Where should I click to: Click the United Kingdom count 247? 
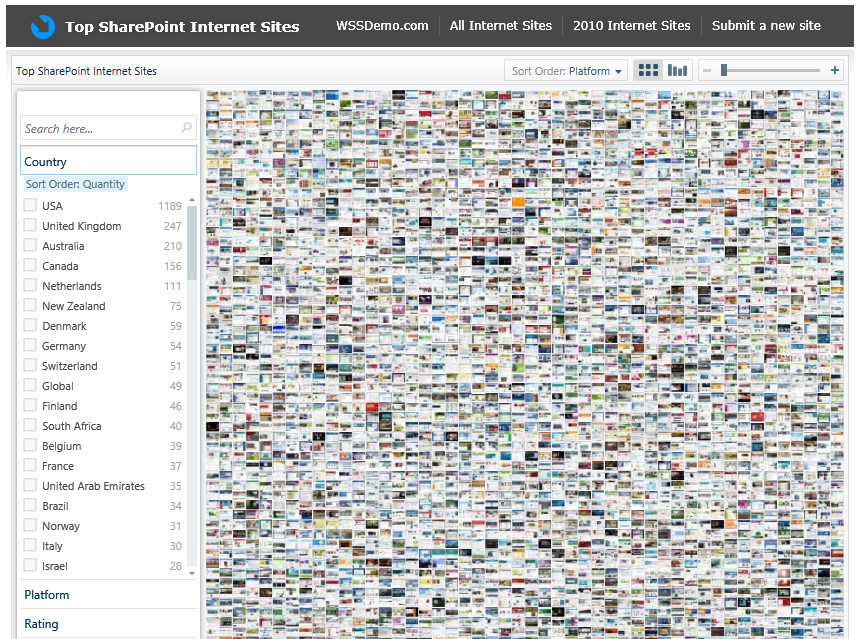(173, 226)
